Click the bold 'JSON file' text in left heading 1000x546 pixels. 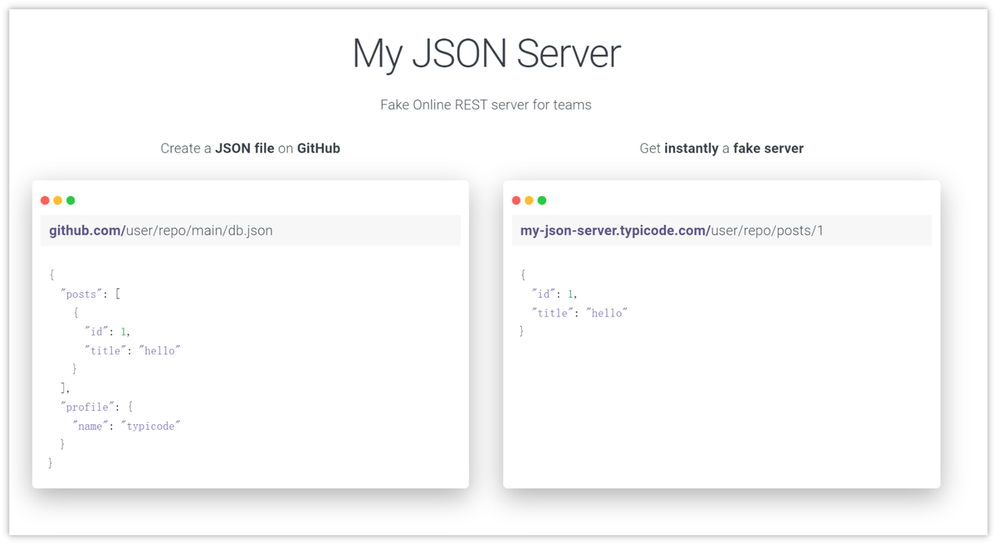[244, 148]
